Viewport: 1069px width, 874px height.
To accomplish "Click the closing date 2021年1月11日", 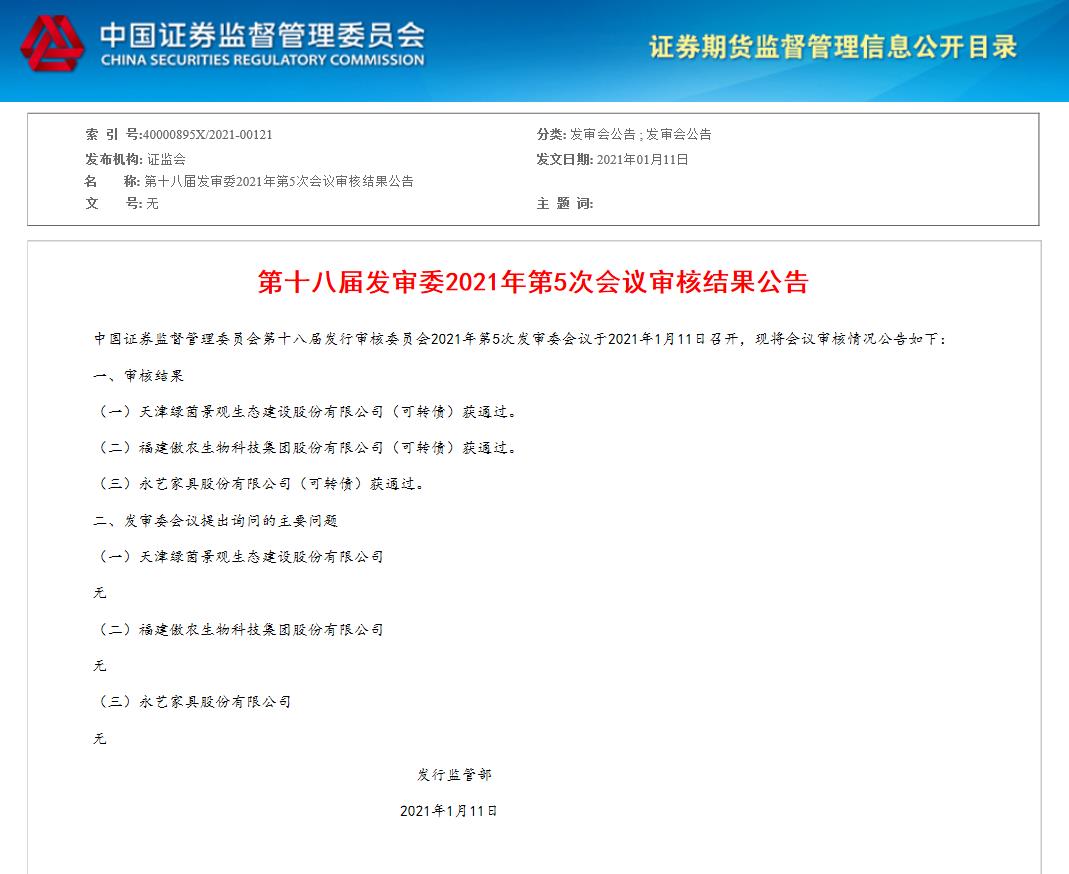I will [449, 811].
